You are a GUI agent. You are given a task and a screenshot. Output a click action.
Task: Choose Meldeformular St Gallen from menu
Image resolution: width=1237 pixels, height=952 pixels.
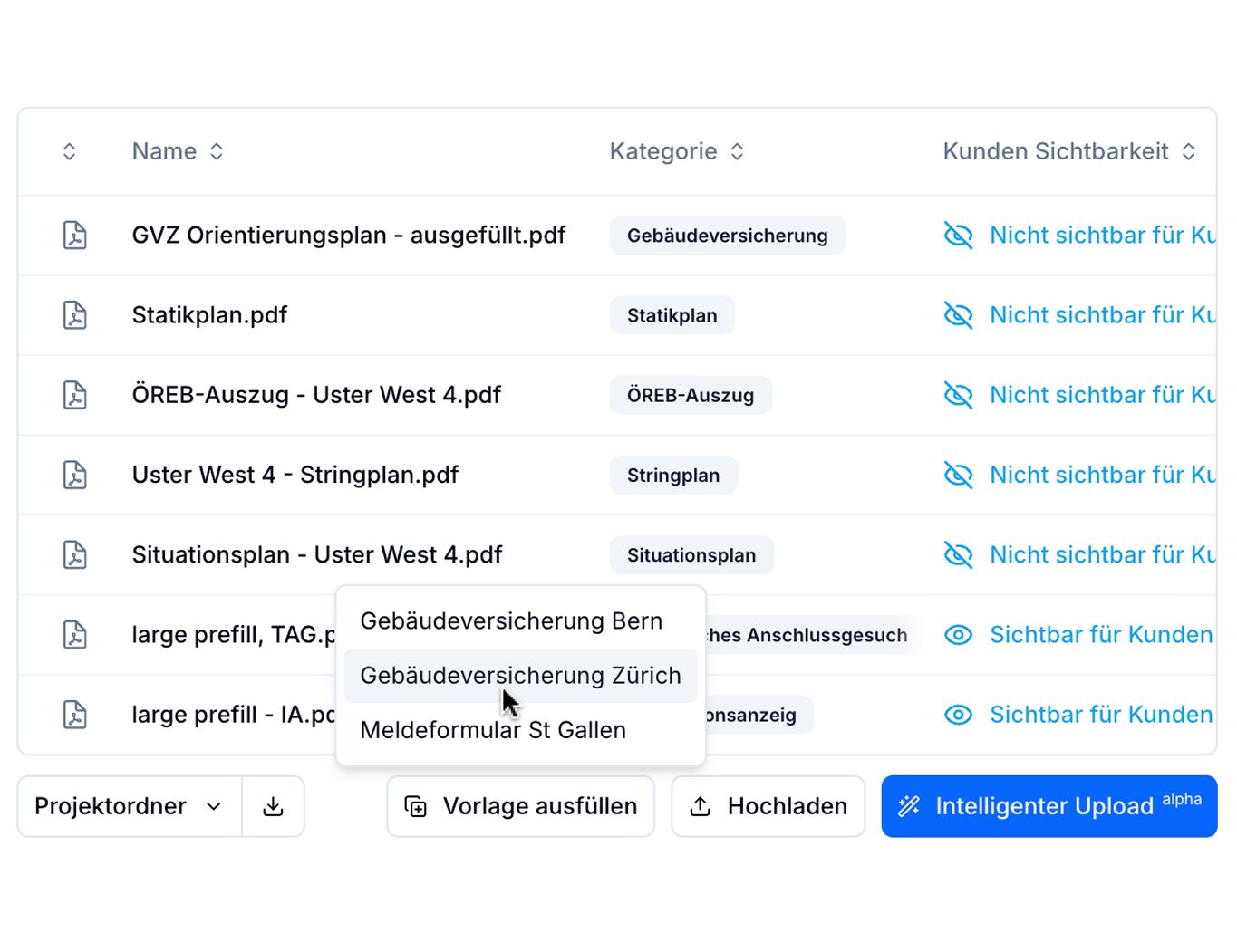pos(493,730)
